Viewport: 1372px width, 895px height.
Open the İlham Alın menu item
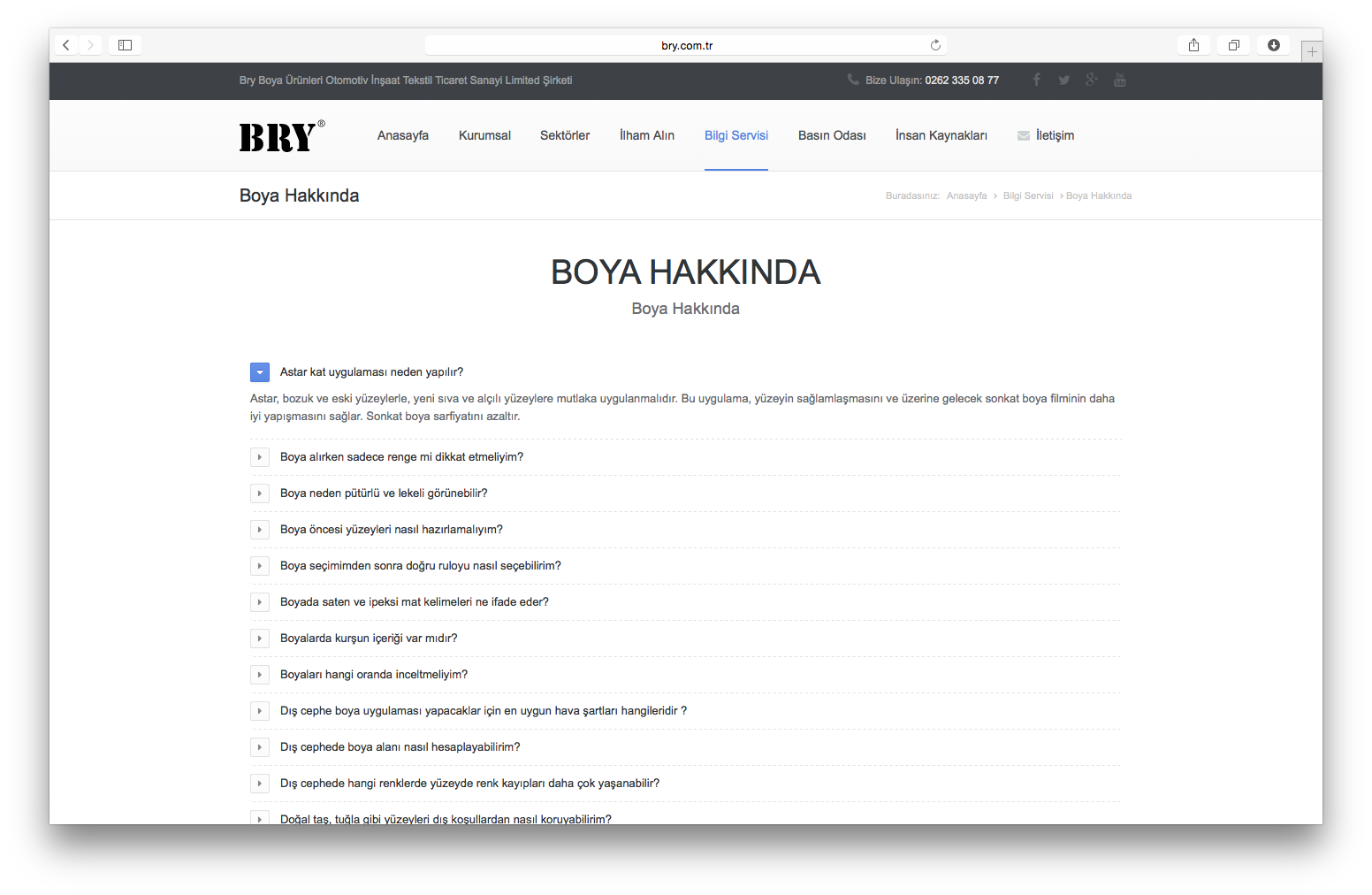pos(647,135)
